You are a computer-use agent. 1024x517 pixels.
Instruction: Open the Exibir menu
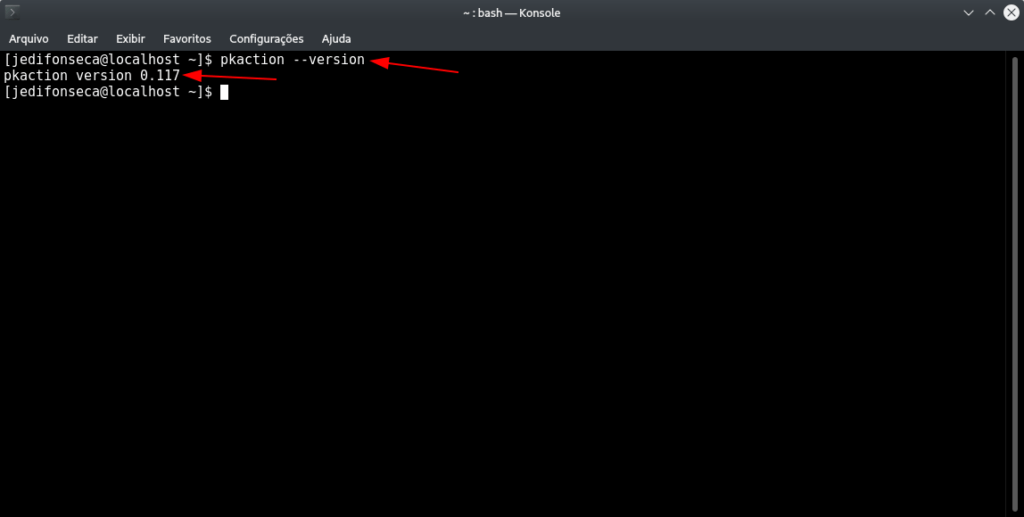131,39
